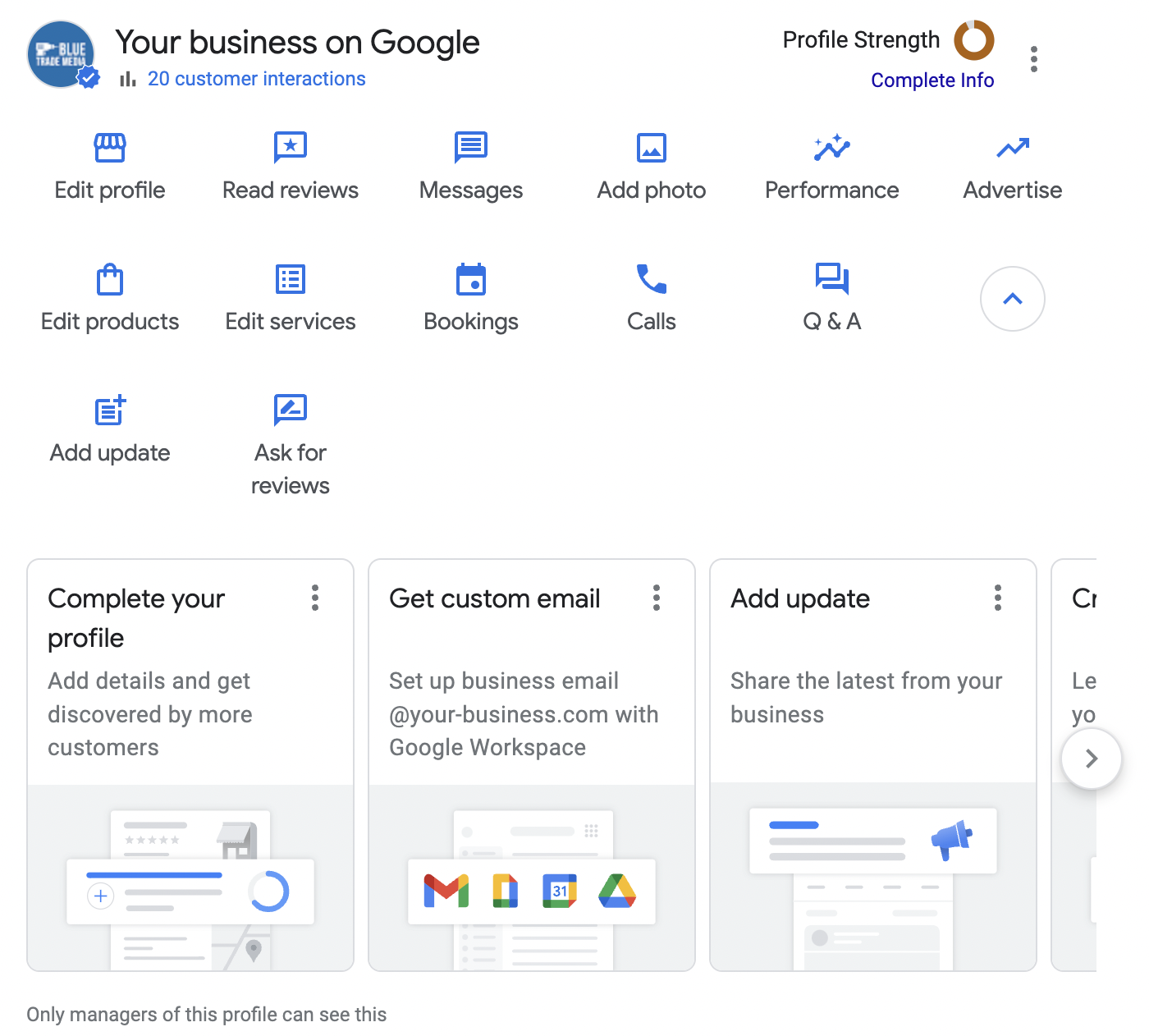Click the Google Docs icon in the Workspace card
The height and width of the screenshot is (1036, 1149).
tap(505, 892)
